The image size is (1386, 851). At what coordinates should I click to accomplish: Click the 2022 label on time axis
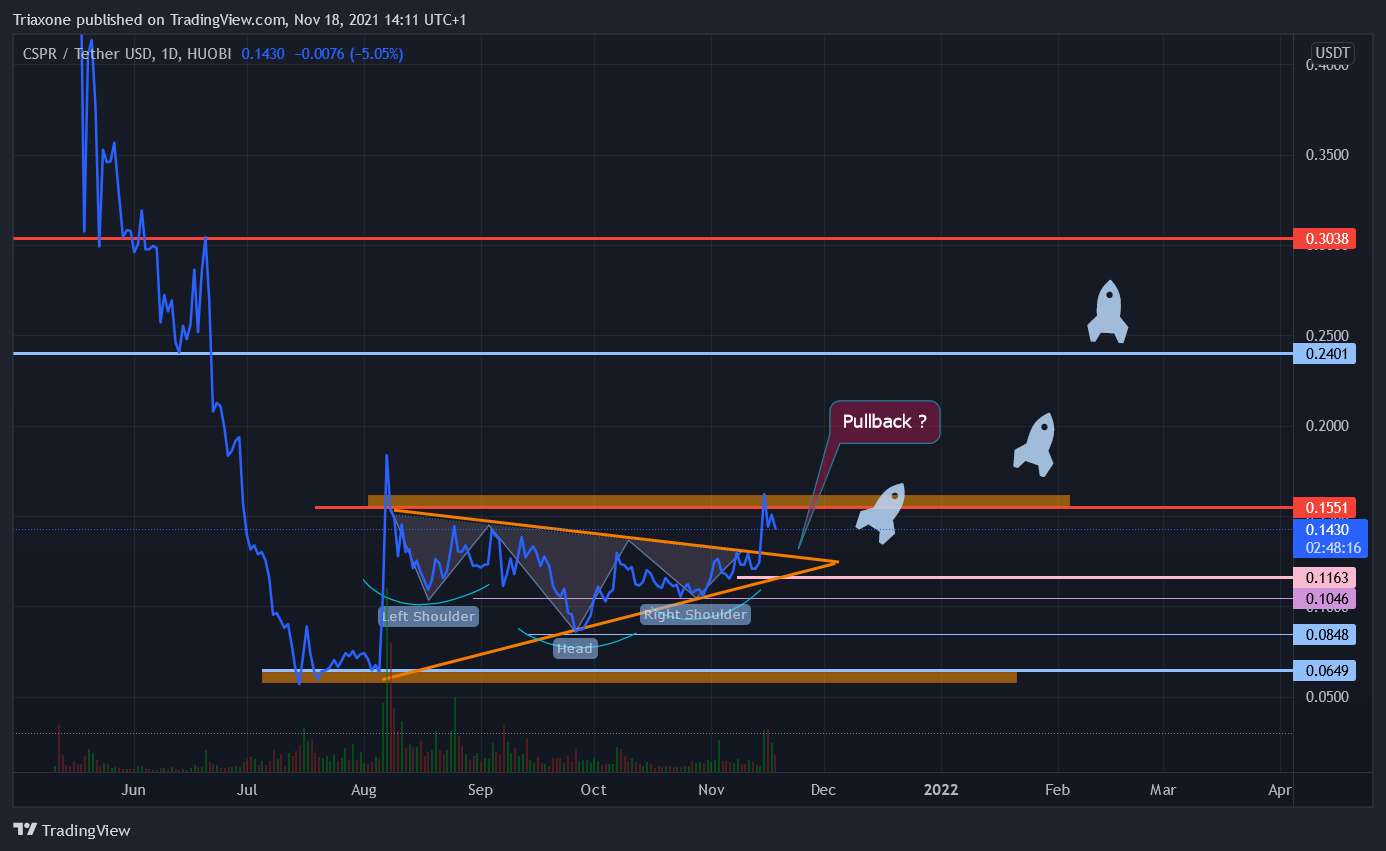(x=941, y=790)
